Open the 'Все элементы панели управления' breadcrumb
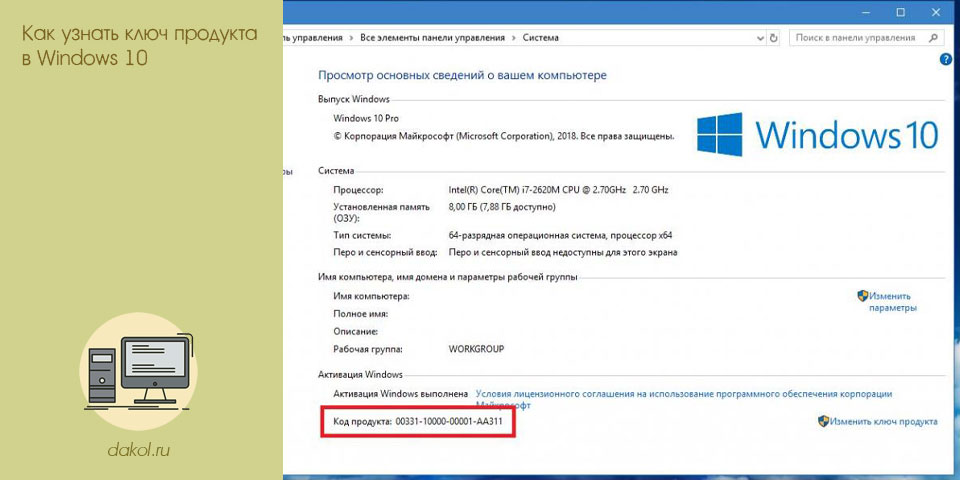Screen dimensions: 960x480 pyautogui.click(x=432, y=38)
